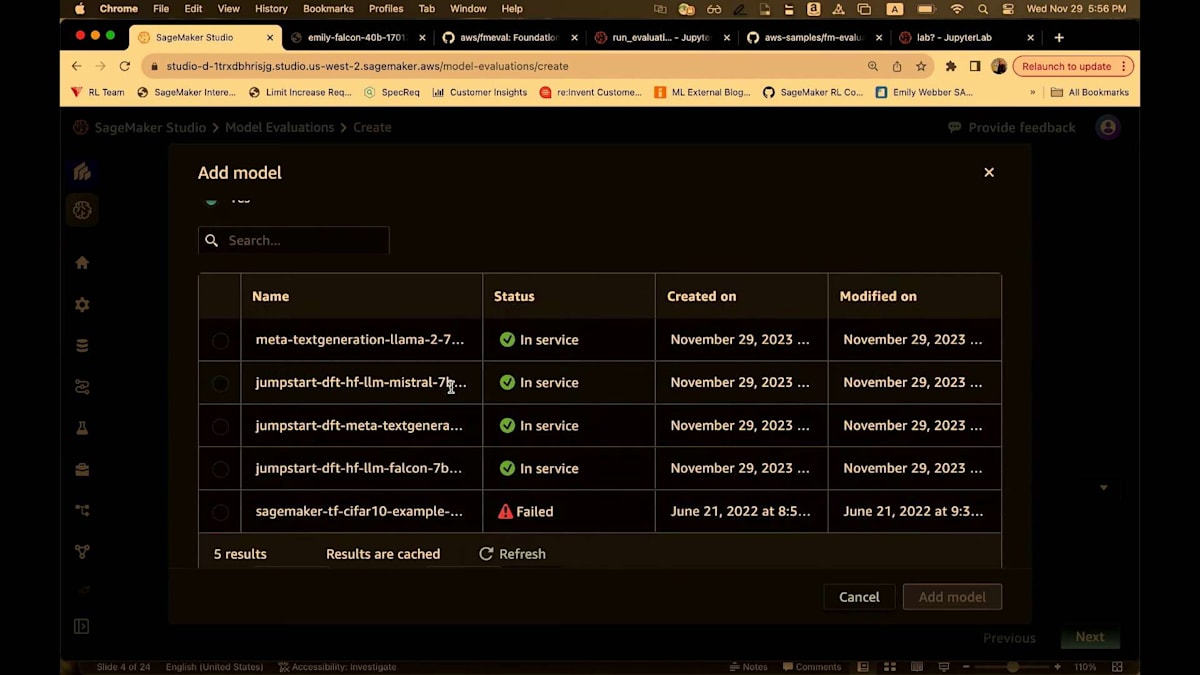Screen dimensions: 1200x675
Task: Open the Chrome extensions puzzle icon
Action: (951, 66)
